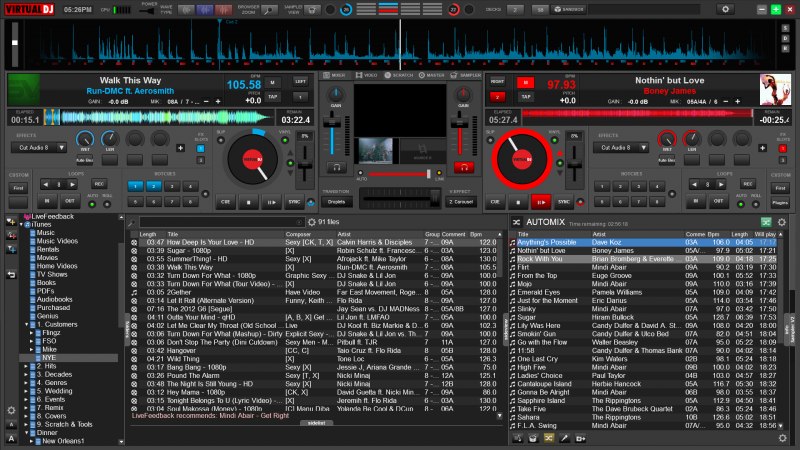Click the video preview thumbnail in mixer

point(376,150)
